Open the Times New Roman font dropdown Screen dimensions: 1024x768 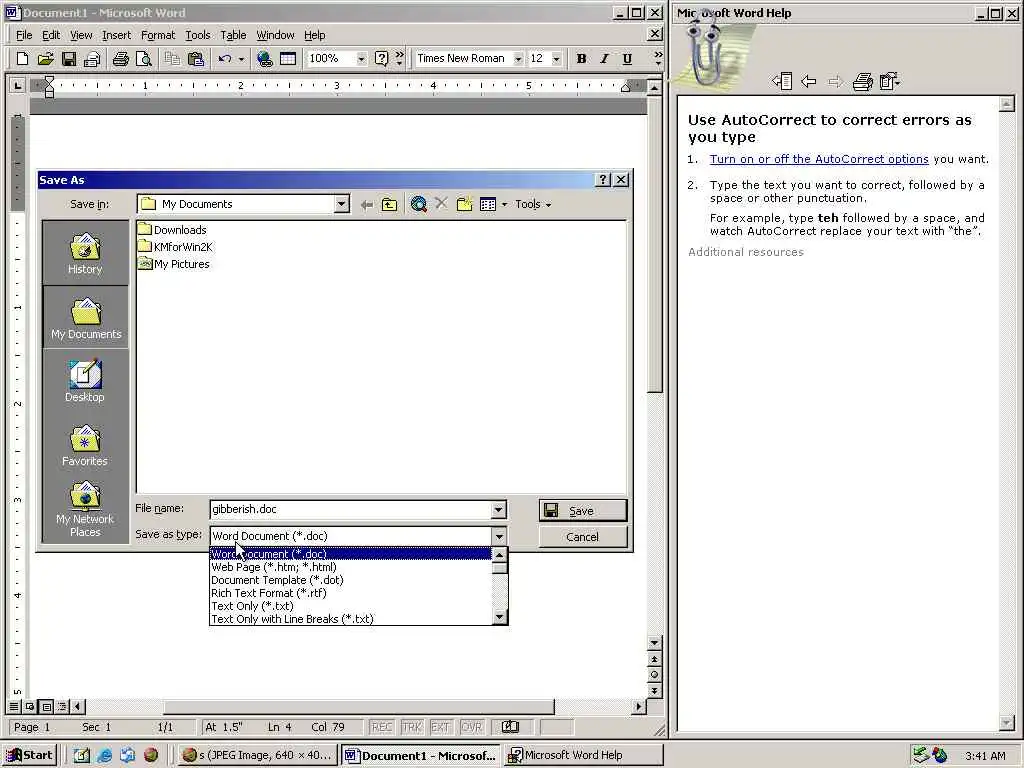point(518,59)
